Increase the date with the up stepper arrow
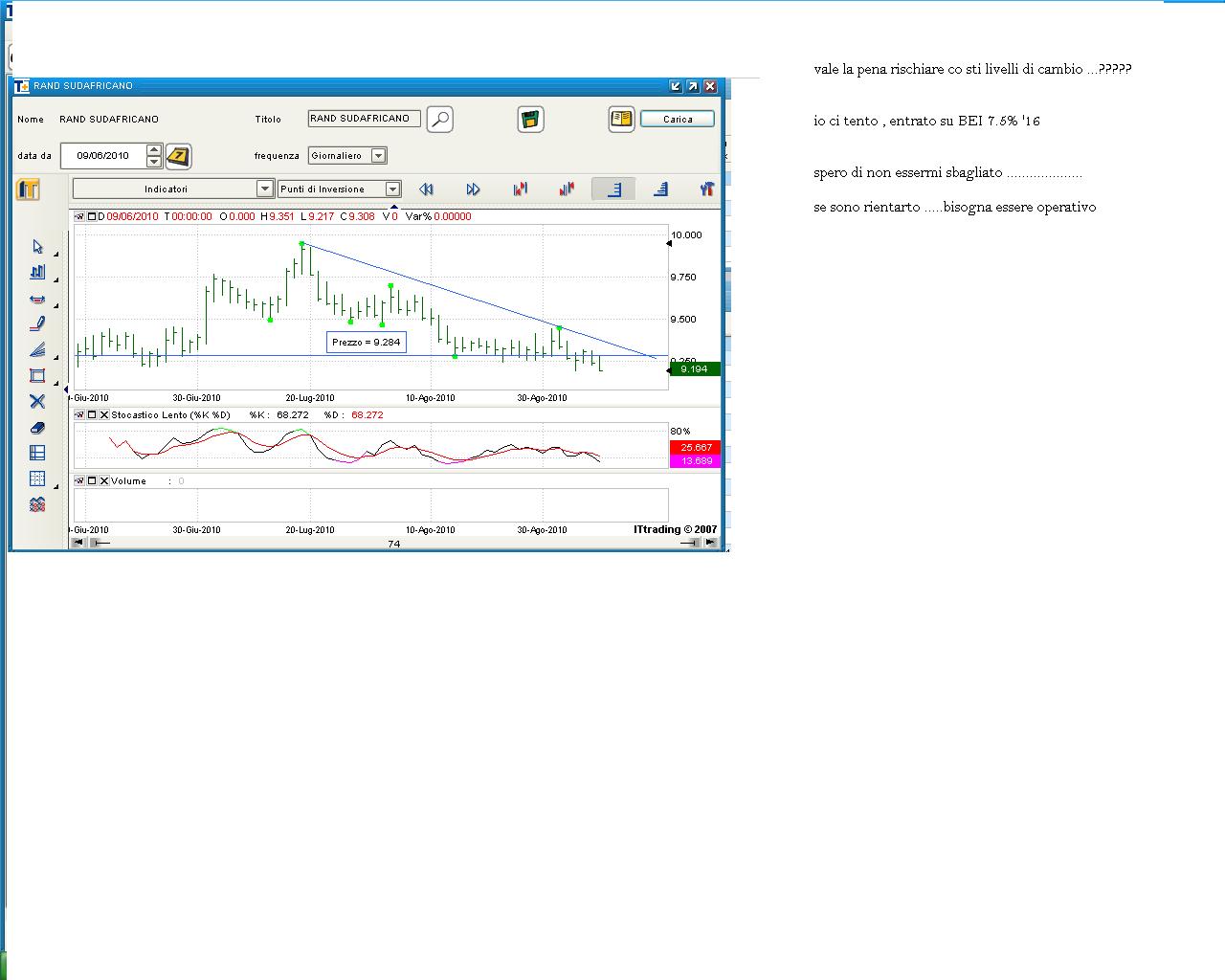The image size is (1225, 980). [x=154, y=149]
